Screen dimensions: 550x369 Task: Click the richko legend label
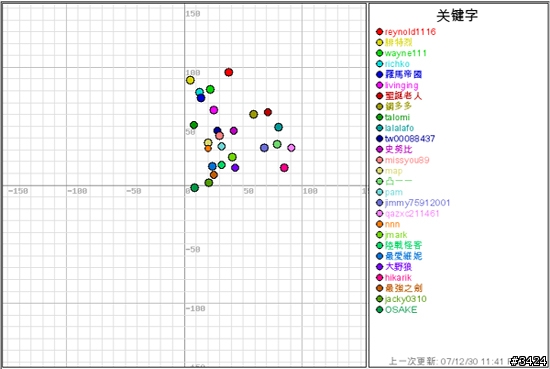393,64
